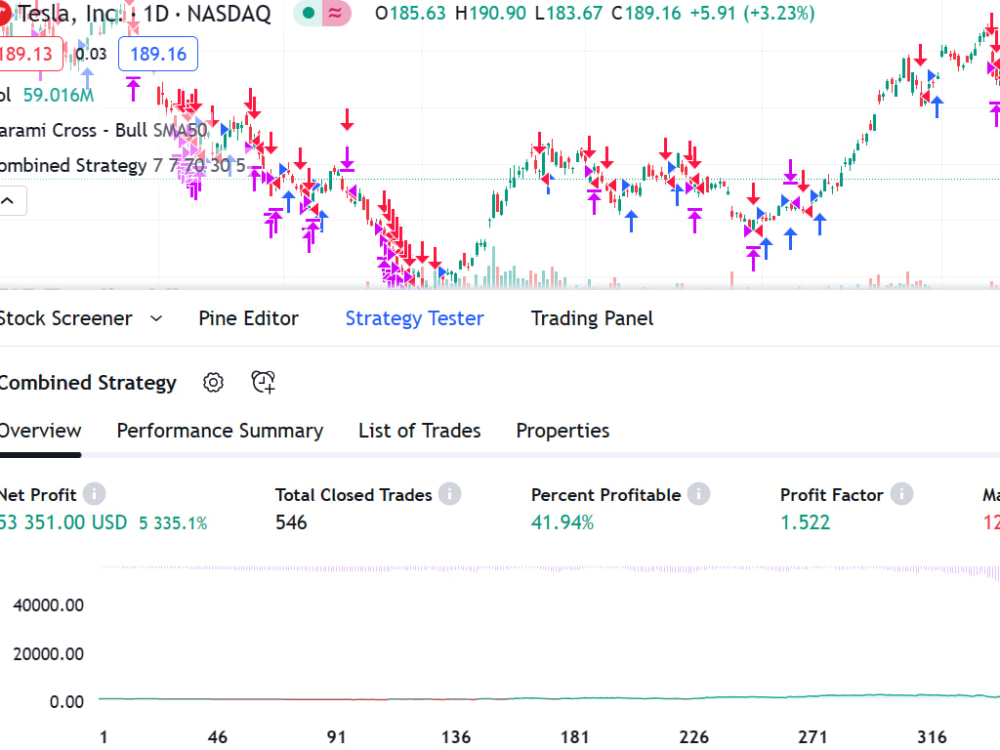Open the Properties tab

click(562, 430)
